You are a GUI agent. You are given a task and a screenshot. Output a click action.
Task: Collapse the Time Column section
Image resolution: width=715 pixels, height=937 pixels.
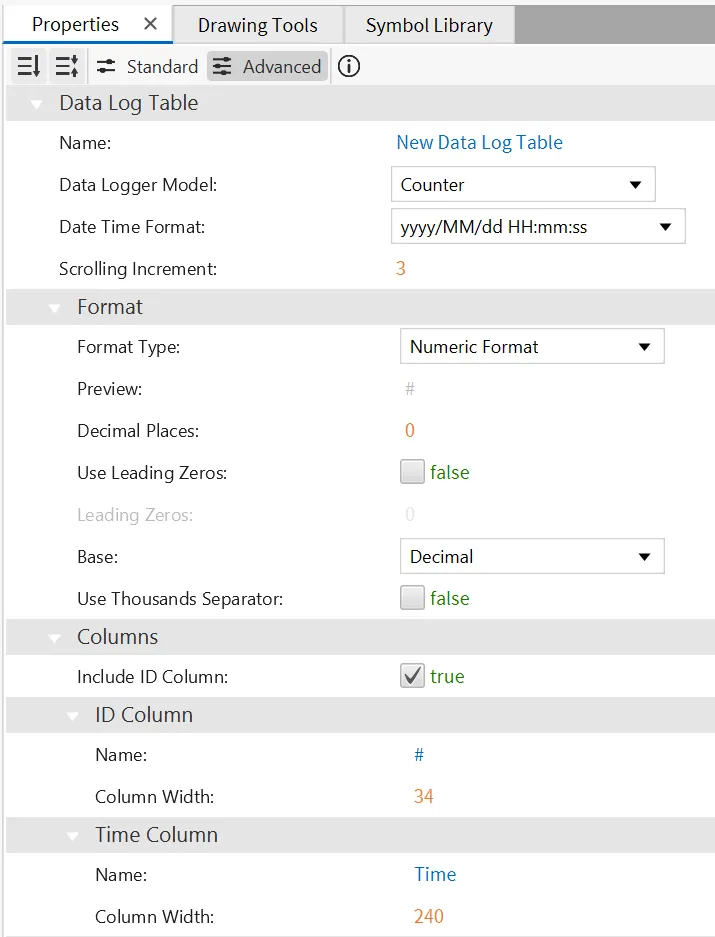(x=73, y=836)
